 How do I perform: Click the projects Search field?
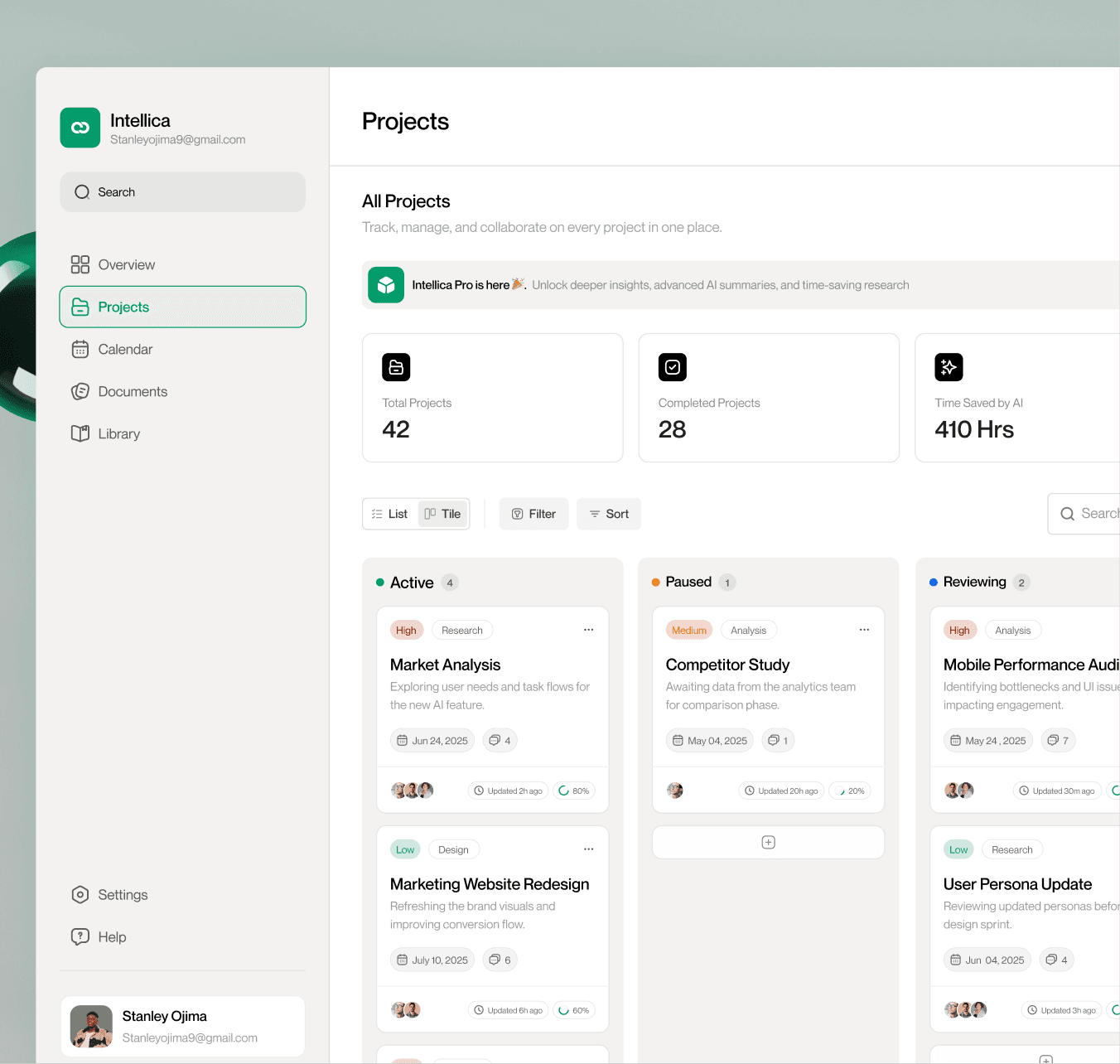point(1084,514)
